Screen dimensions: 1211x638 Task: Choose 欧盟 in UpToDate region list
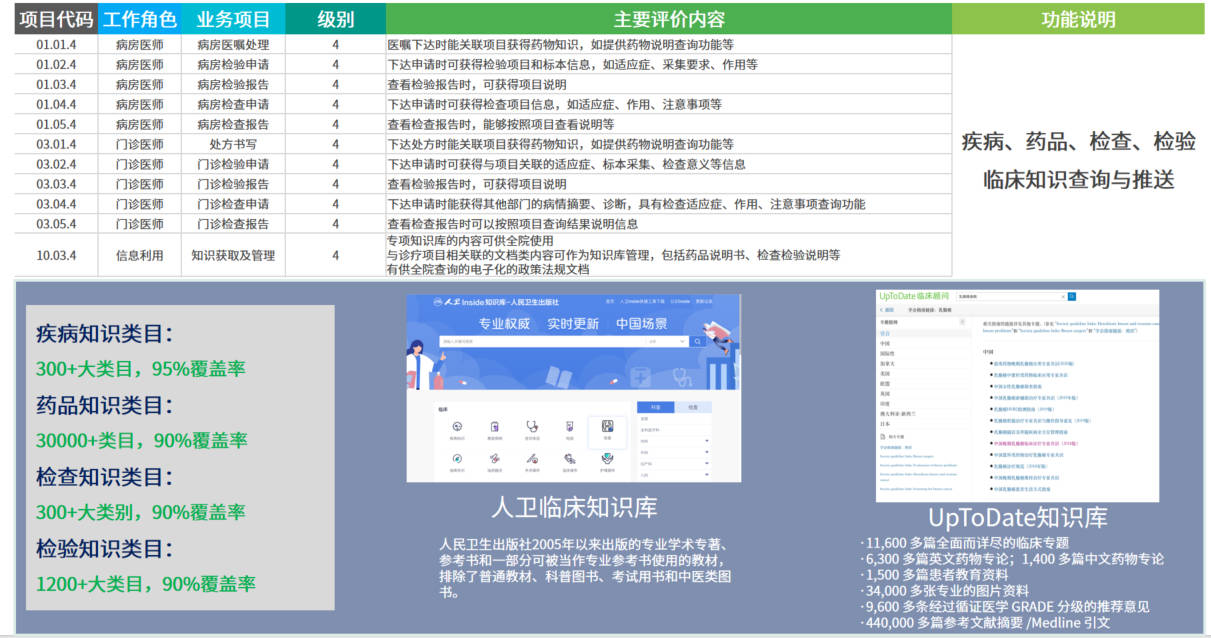(885, 384)
